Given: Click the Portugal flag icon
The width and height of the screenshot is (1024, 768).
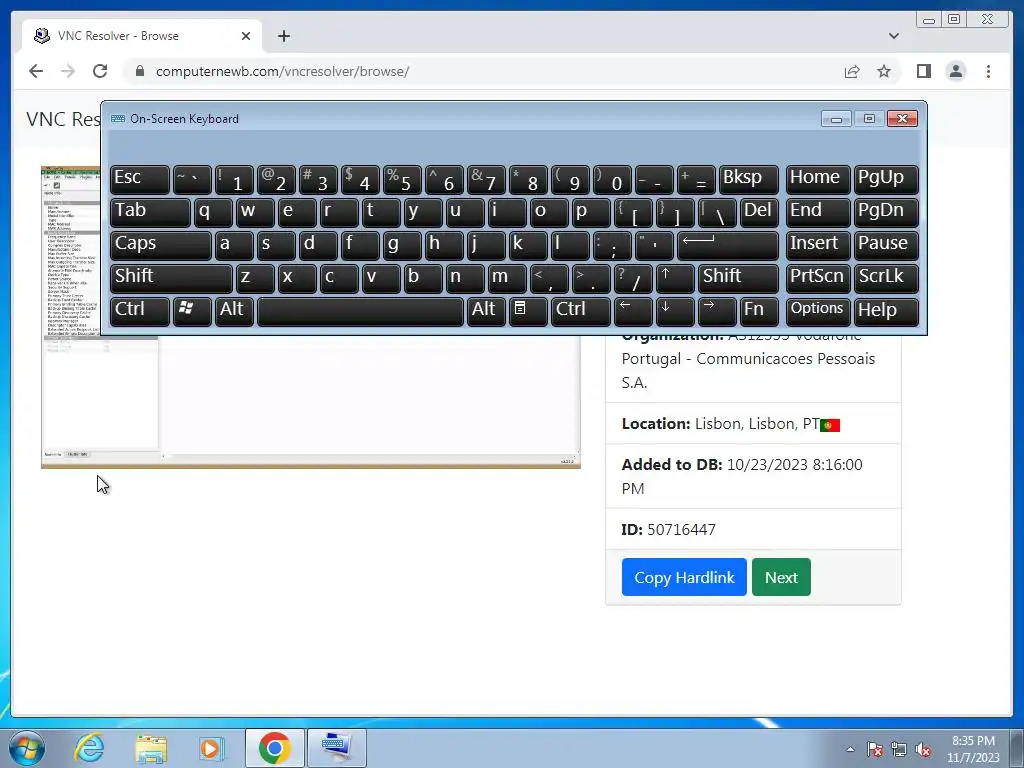Looking at the screenshot, I should (x=830, y=425).
